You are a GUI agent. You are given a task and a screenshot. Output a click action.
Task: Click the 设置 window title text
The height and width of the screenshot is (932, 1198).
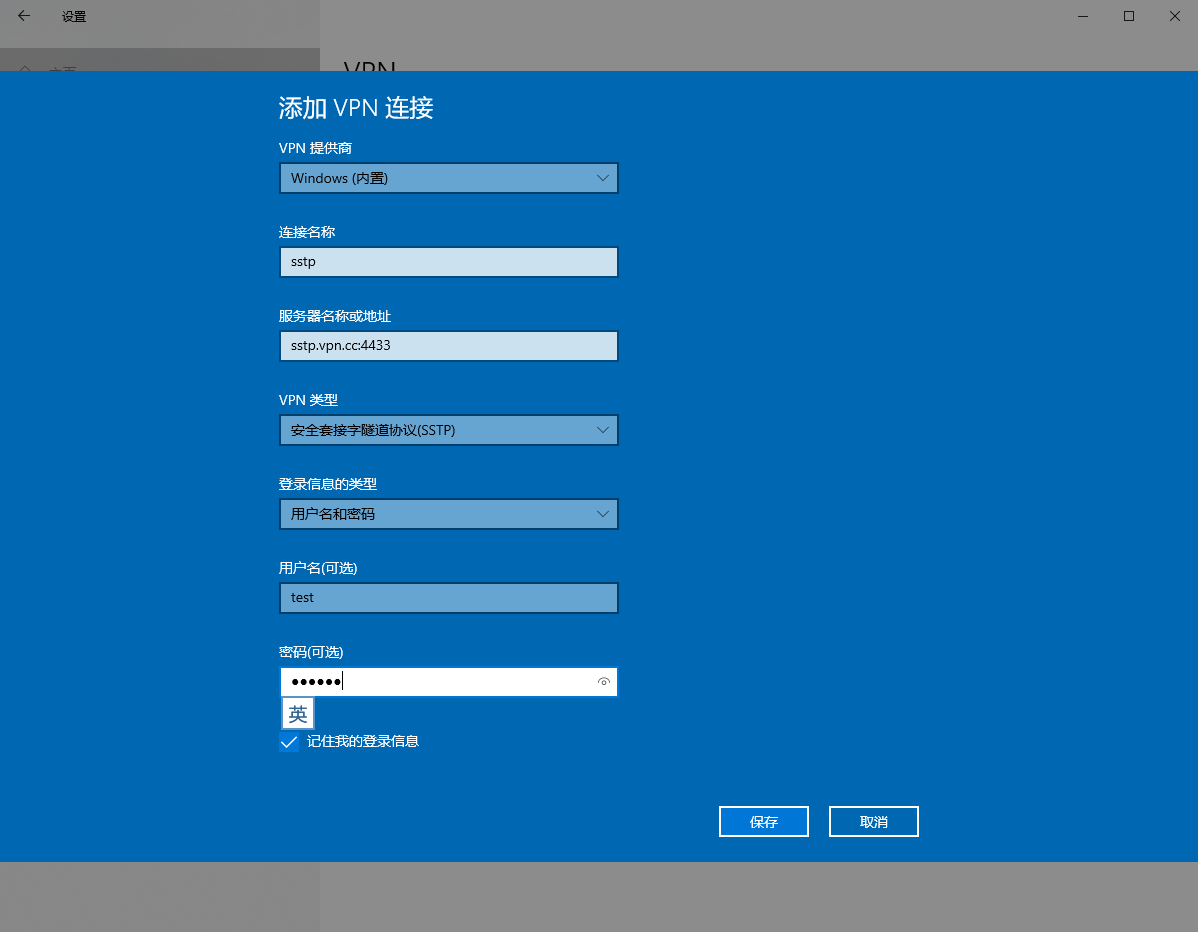74,17
